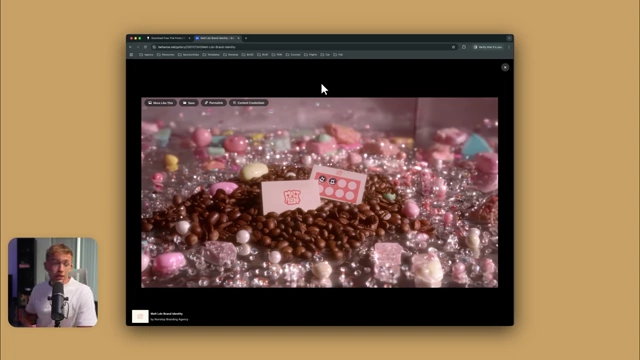Bookmark this page with the star icon
The width and height of the screenshot is (640, 360).
[453, 47]
